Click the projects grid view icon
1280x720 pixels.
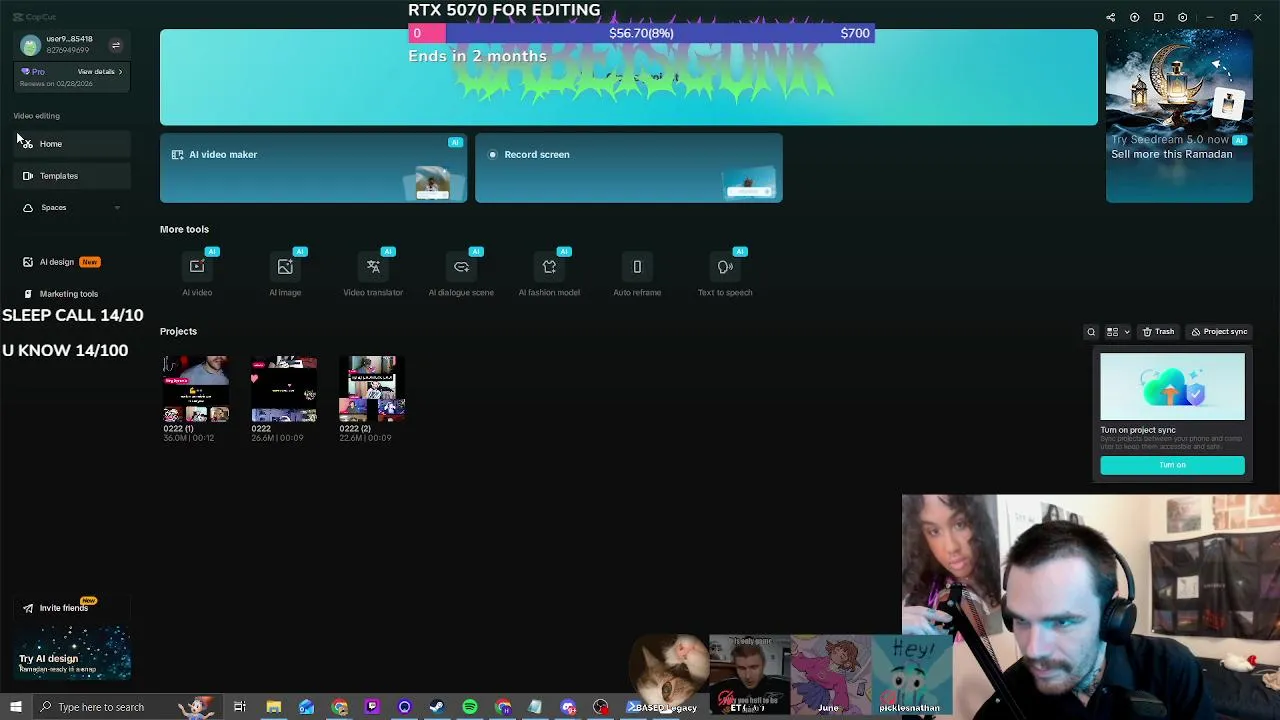tap(1112, 332)
